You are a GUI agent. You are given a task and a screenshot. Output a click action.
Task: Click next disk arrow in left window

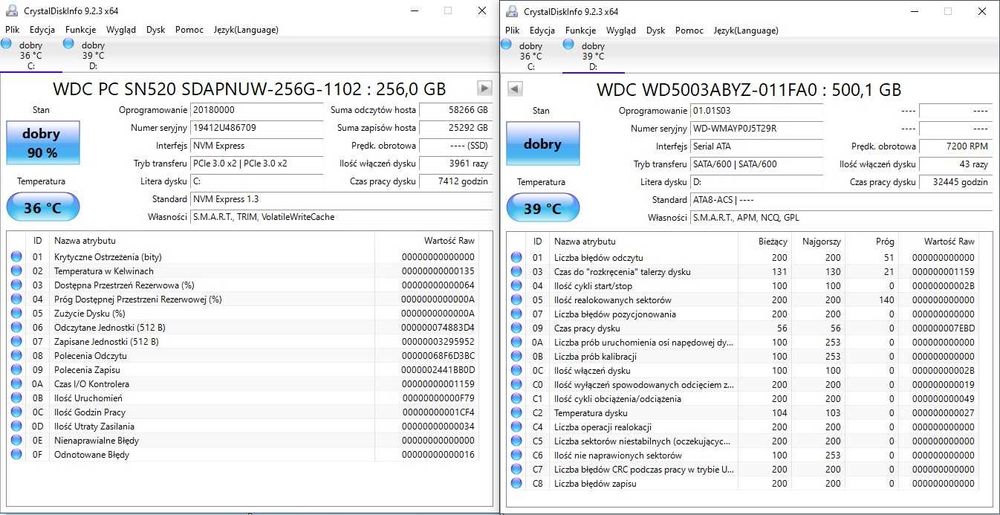point(485,88)
